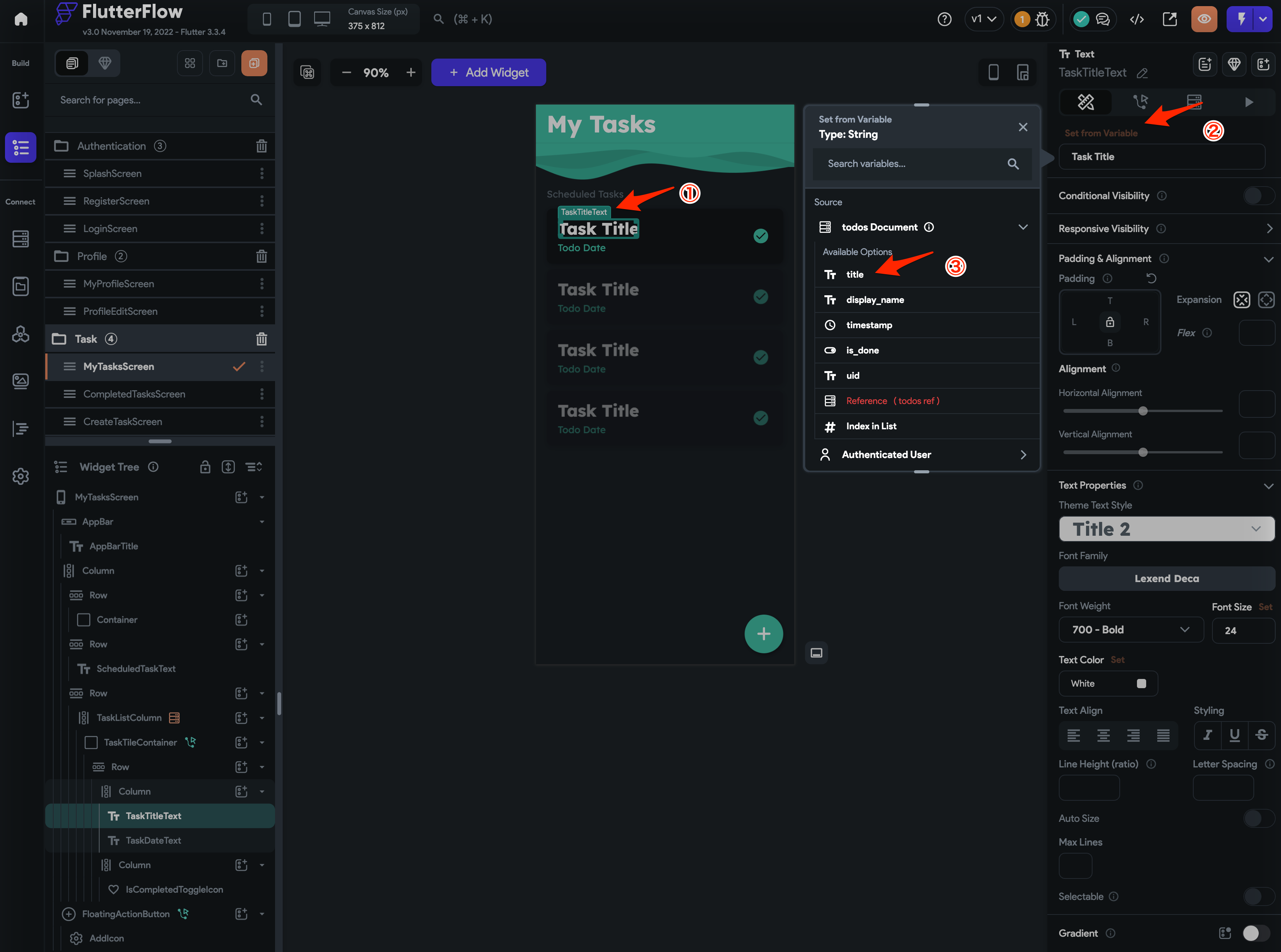This screenshot has width=1281, height=952.
Task: Click the Lexend Deca font family selector
Action: point(1166,578)
